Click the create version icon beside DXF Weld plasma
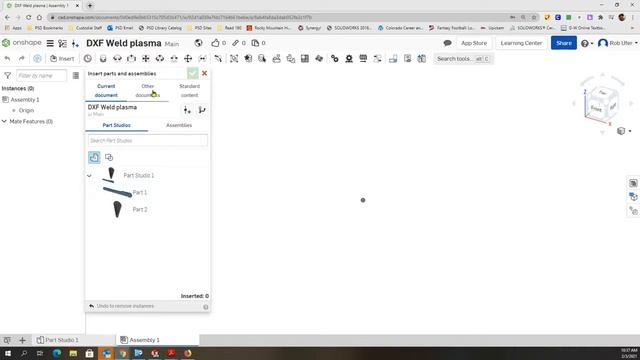 [187, 110]
